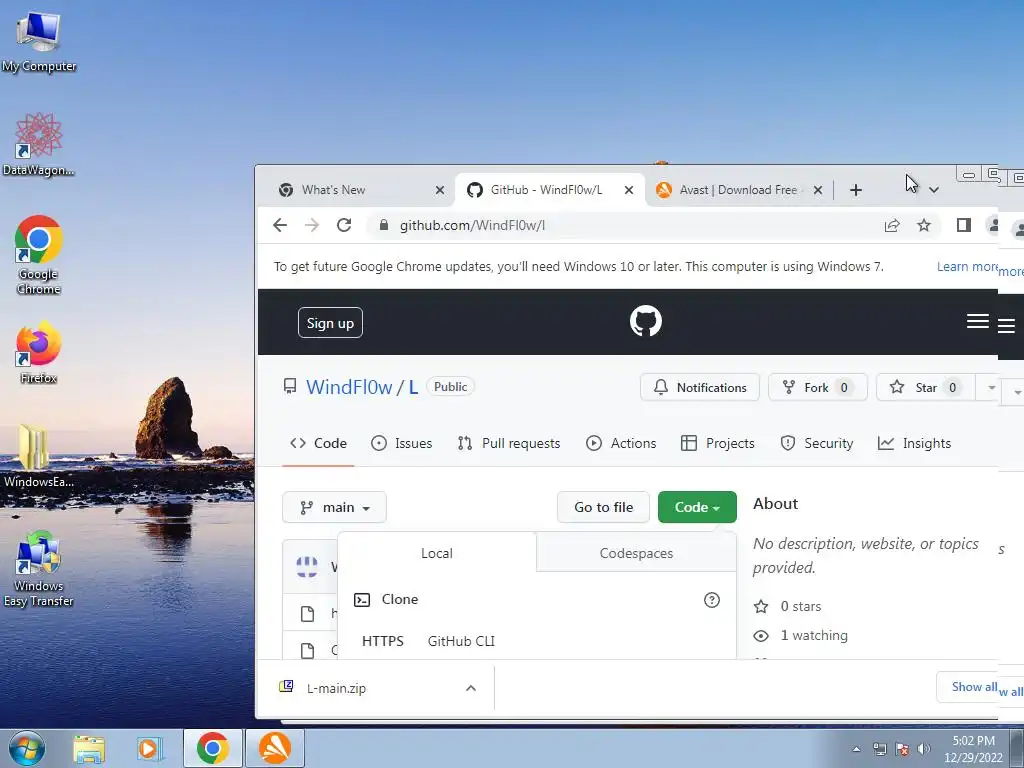Click the address bar URL
Image resolution: width=1024 pixels, height=768 pixels.
[472, 225]
